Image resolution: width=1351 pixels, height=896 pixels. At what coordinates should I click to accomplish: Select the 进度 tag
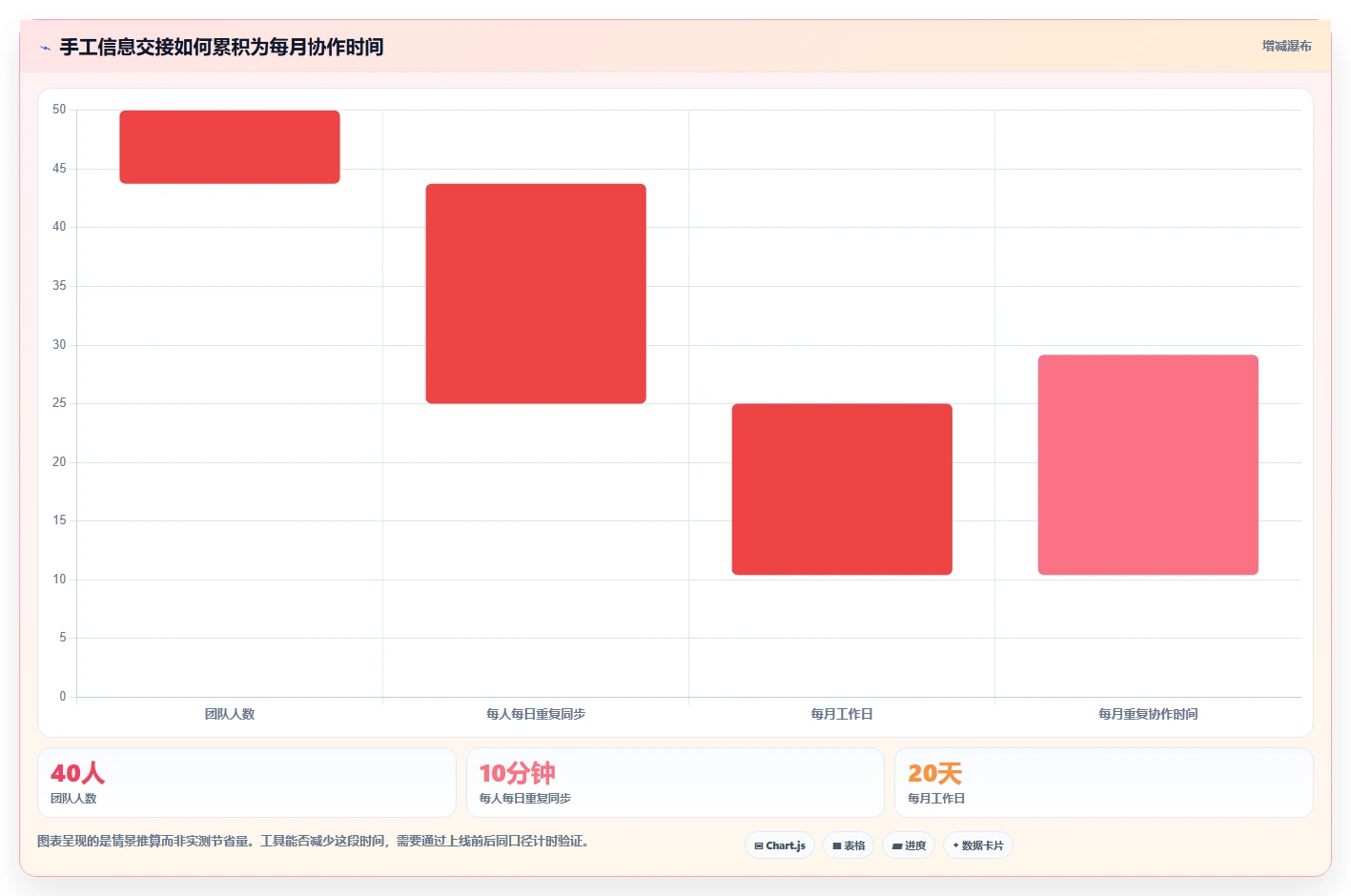(x=909, y=845)
